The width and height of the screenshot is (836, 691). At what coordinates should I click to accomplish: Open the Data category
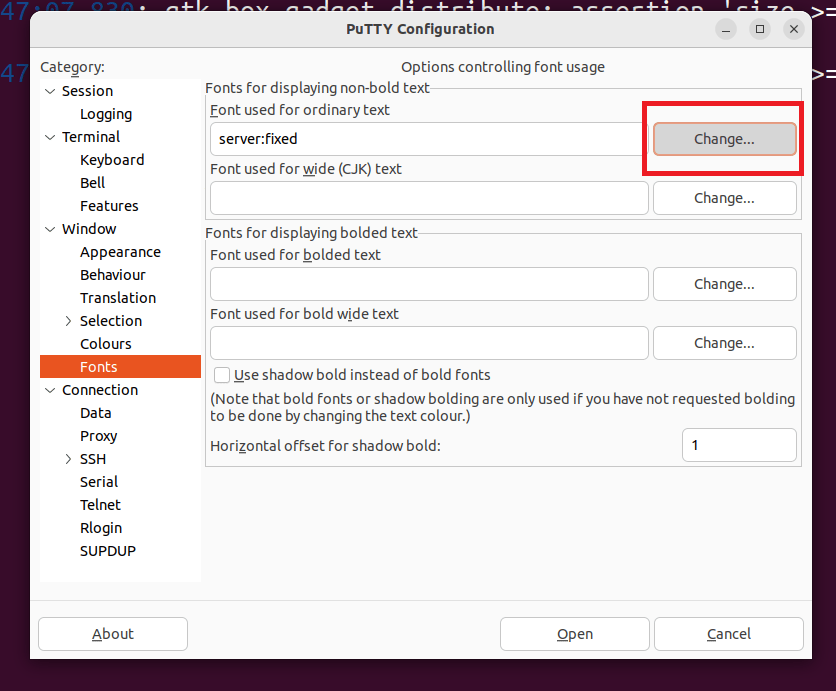click(96, 413)
